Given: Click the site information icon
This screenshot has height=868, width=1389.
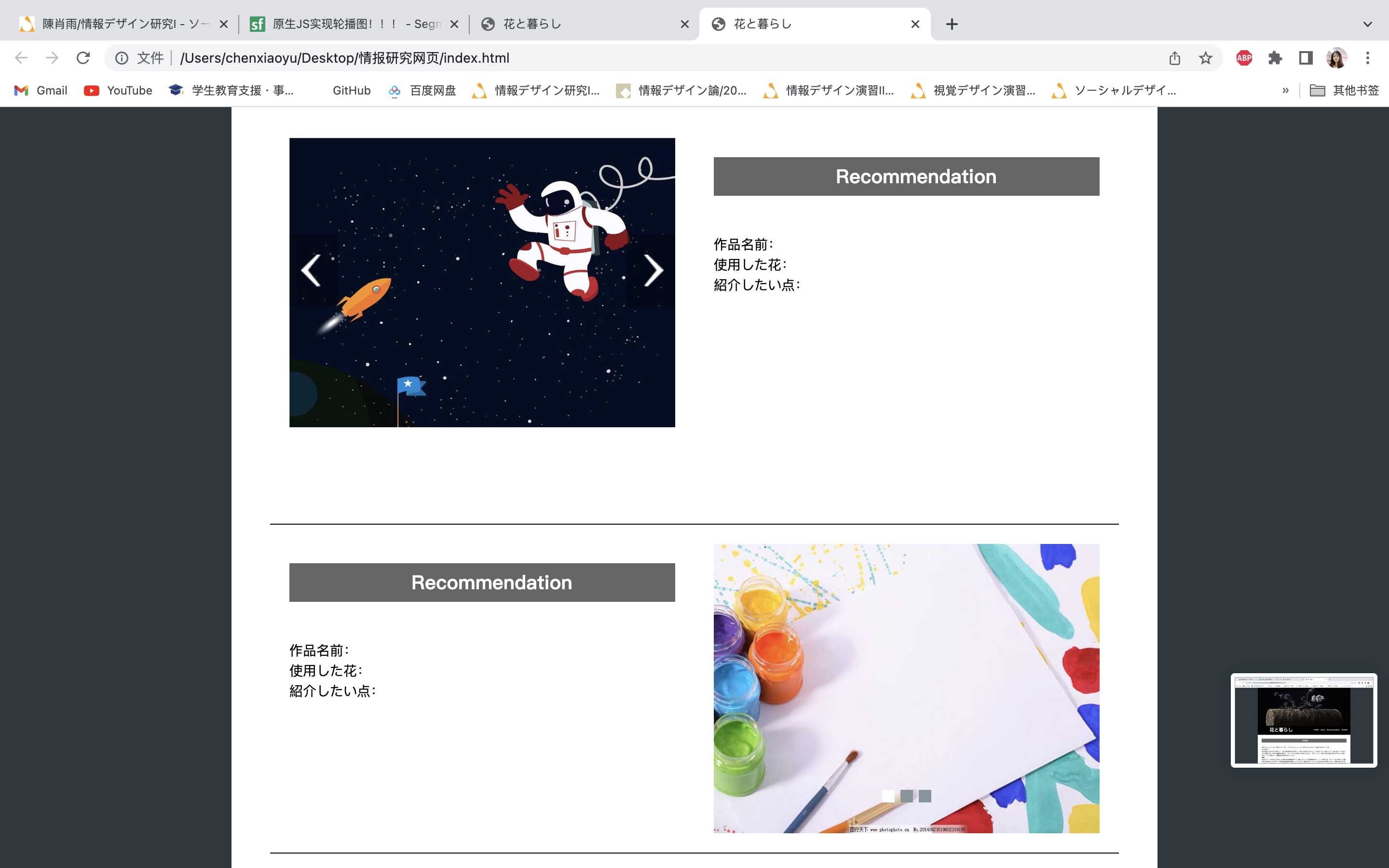Looking at the screenshot, I should point(122,58).
